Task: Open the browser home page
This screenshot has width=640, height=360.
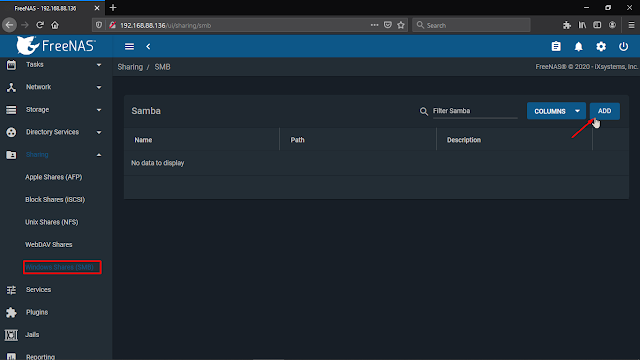Action: point(55,25)
